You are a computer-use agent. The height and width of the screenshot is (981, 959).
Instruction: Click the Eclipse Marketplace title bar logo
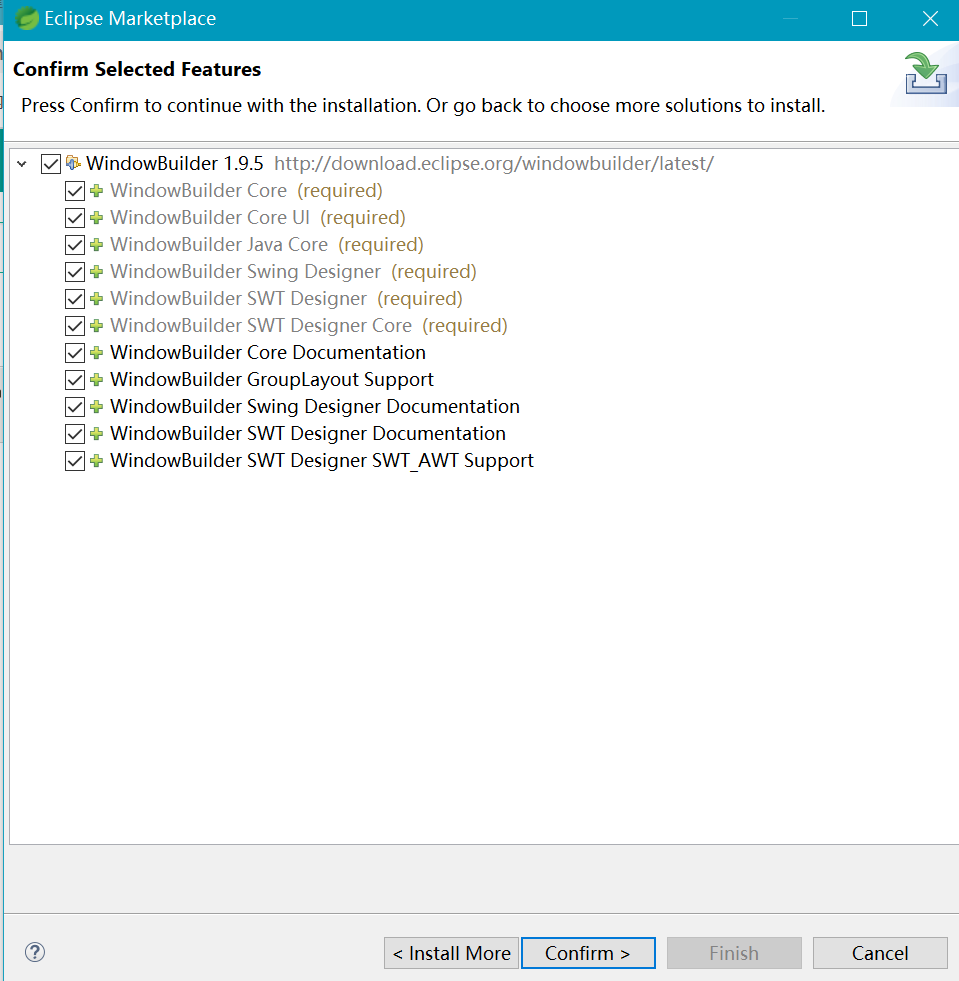[26, 19]
